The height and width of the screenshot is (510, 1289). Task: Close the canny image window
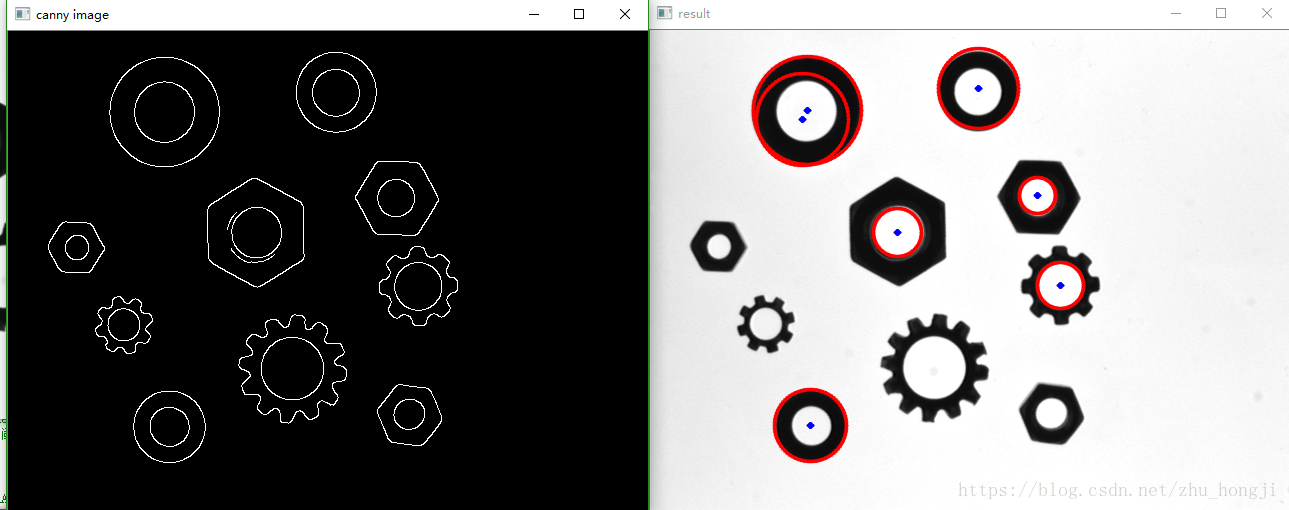(625, 15)
